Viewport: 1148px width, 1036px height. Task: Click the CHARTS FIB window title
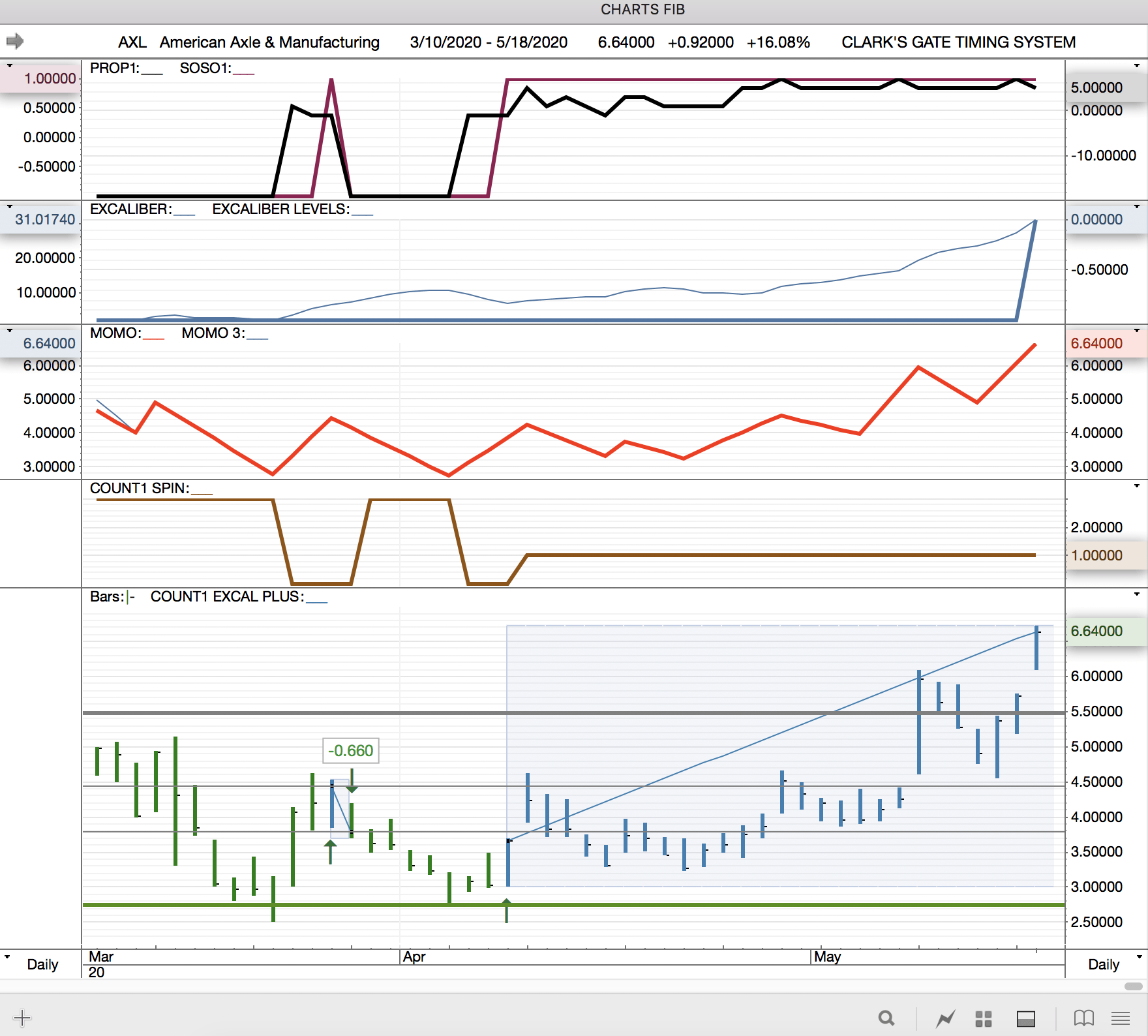click(x=642, y=10)
